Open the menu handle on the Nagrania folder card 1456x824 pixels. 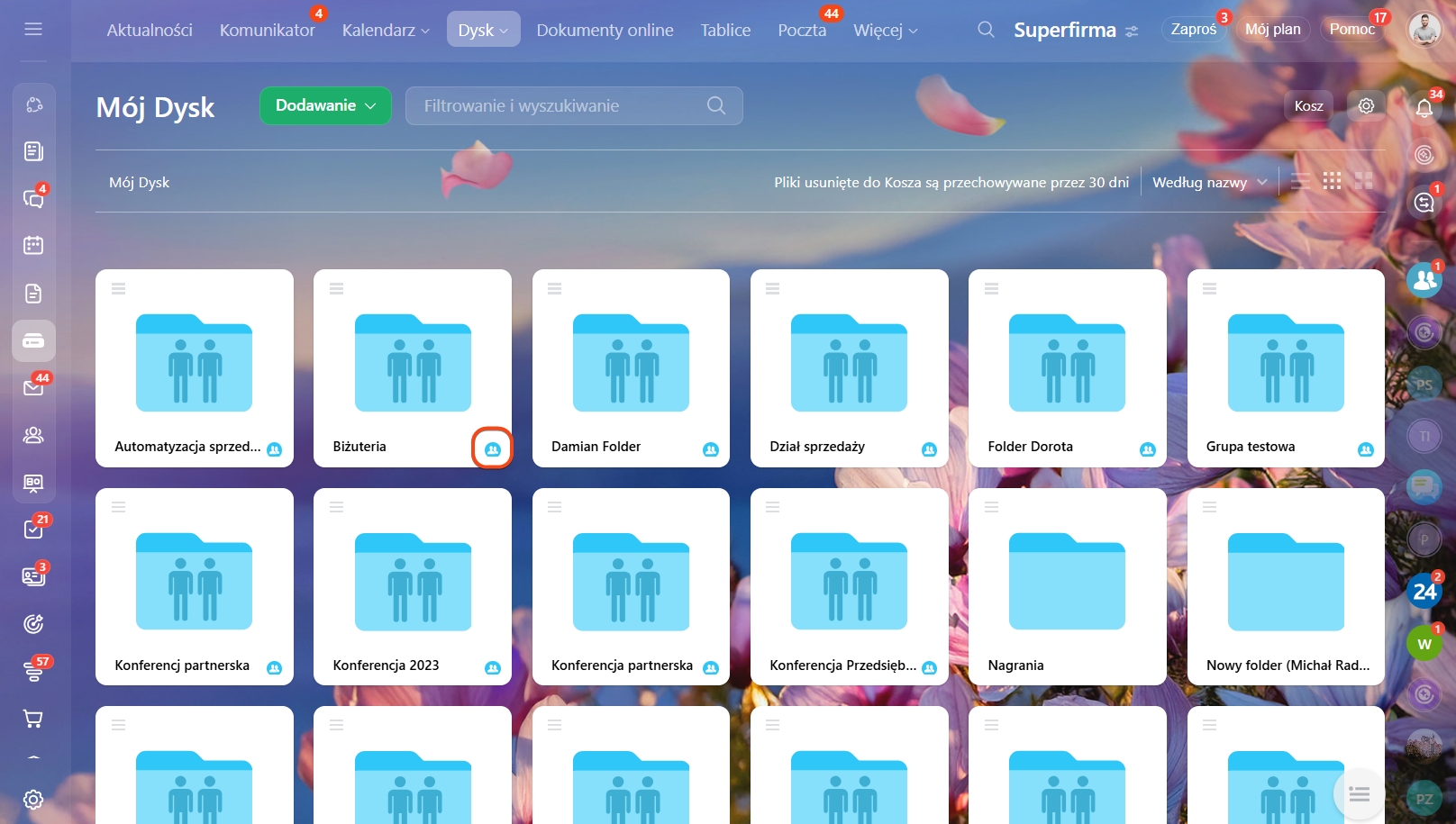click(991, 508)
